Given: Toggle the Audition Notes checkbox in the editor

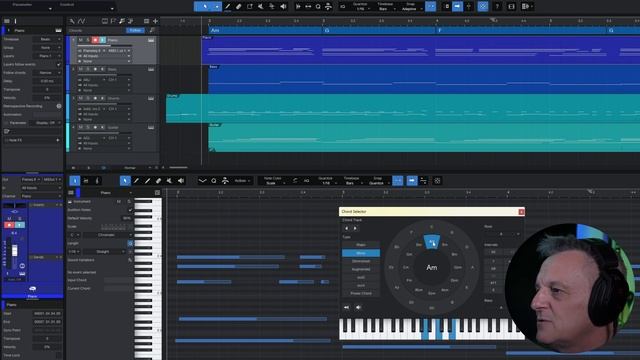Looking at the screenshot, I should pyautogui.click(x=130, y=210).
